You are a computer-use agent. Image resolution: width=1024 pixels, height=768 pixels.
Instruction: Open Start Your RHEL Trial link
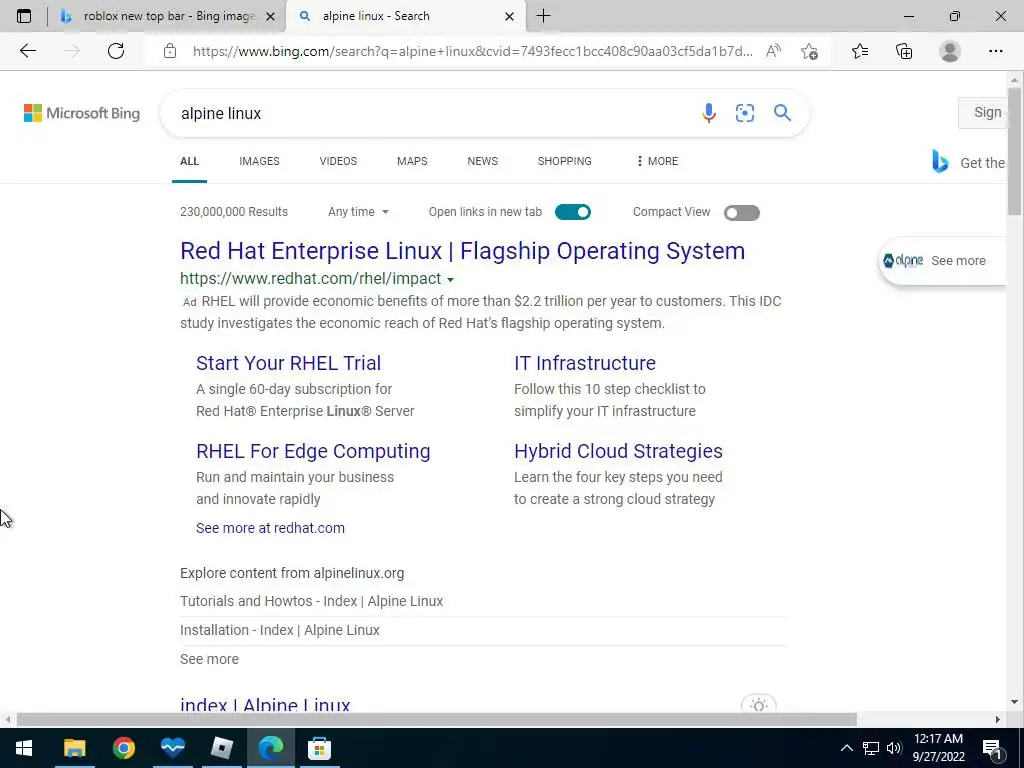(x=289, y=363)
